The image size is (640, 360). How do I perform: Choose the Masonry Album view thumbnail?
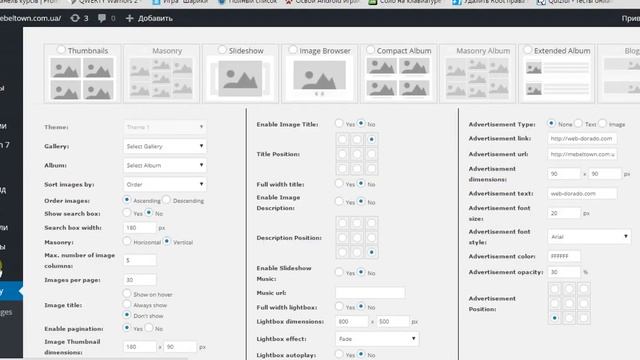477,78
